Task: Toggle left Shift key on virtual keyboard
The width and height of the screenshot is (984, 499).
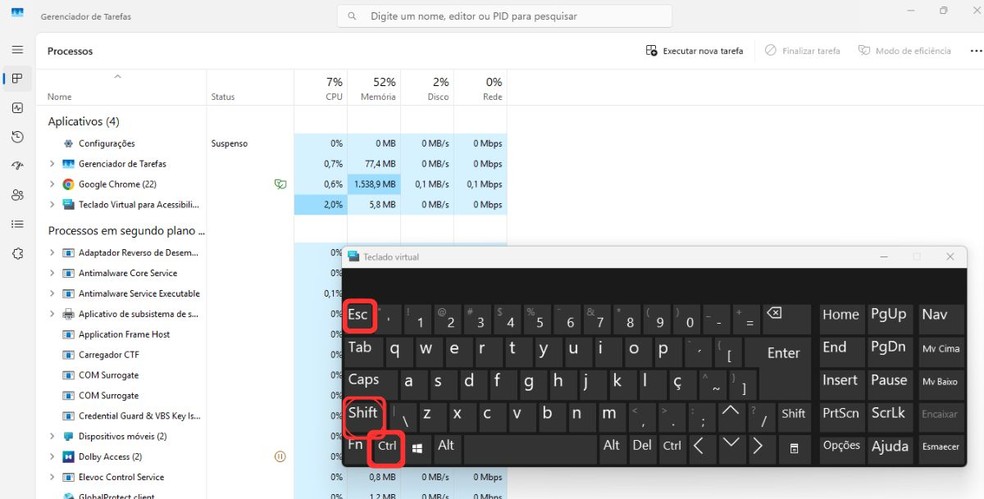Action: (364, 417)
